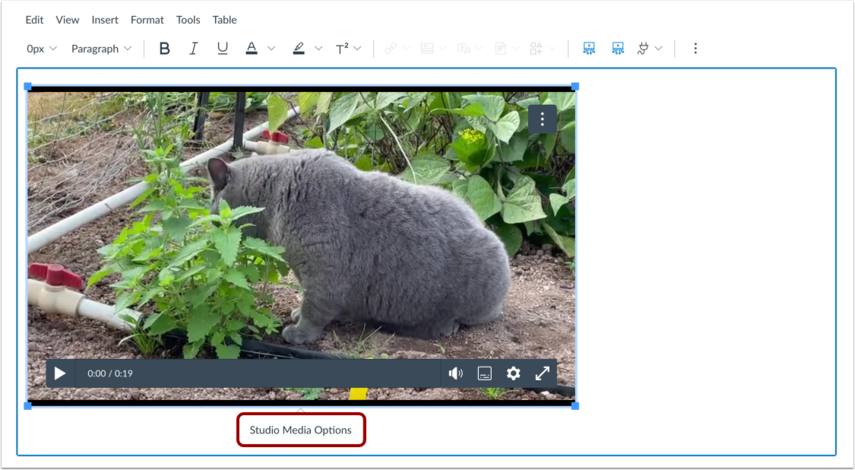855x470 pixels.
Task: Toggle italic formatting
Action: [x=193, y=49]
